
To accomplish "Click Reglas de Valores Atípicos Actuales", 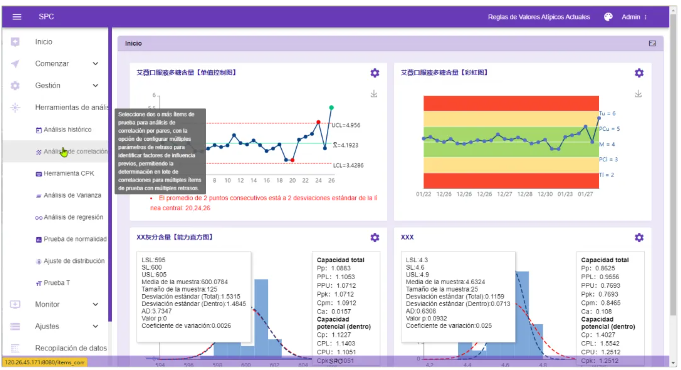I will [539, 17].
